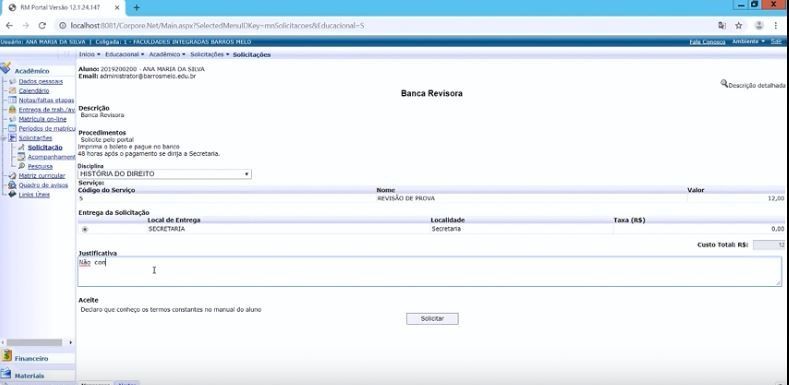
Task: Expand the Educacional menu in the breadcrumb
Action: [124, 54]
